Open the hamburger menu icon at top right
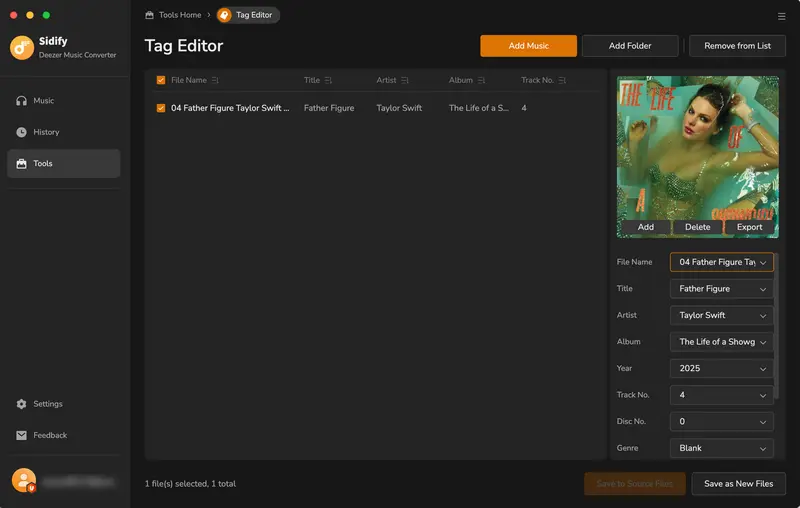This screenshot has height=508, width=800. (781, 16)
